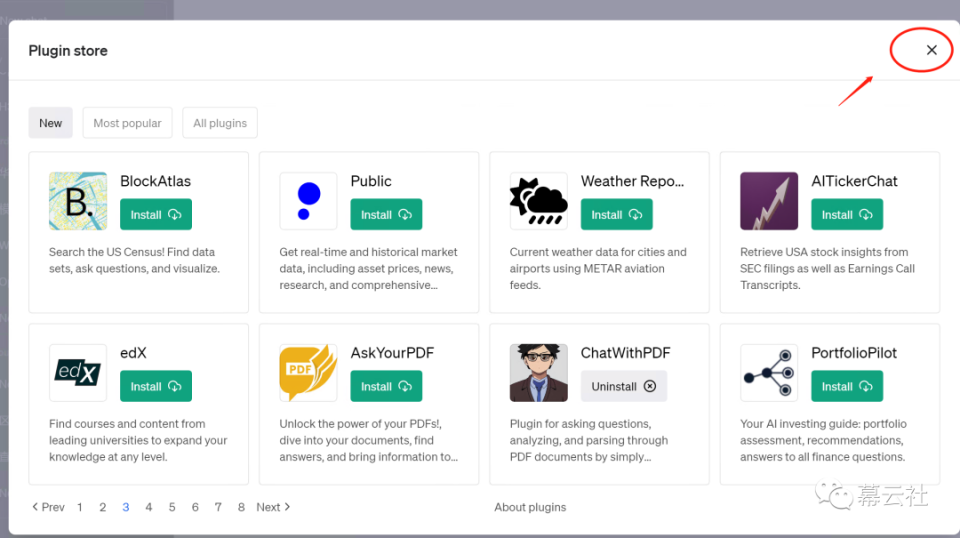Switch to the Most popular tab
Image resolution: width=960 pixels, height=538 pixels.
pos(127,123)
